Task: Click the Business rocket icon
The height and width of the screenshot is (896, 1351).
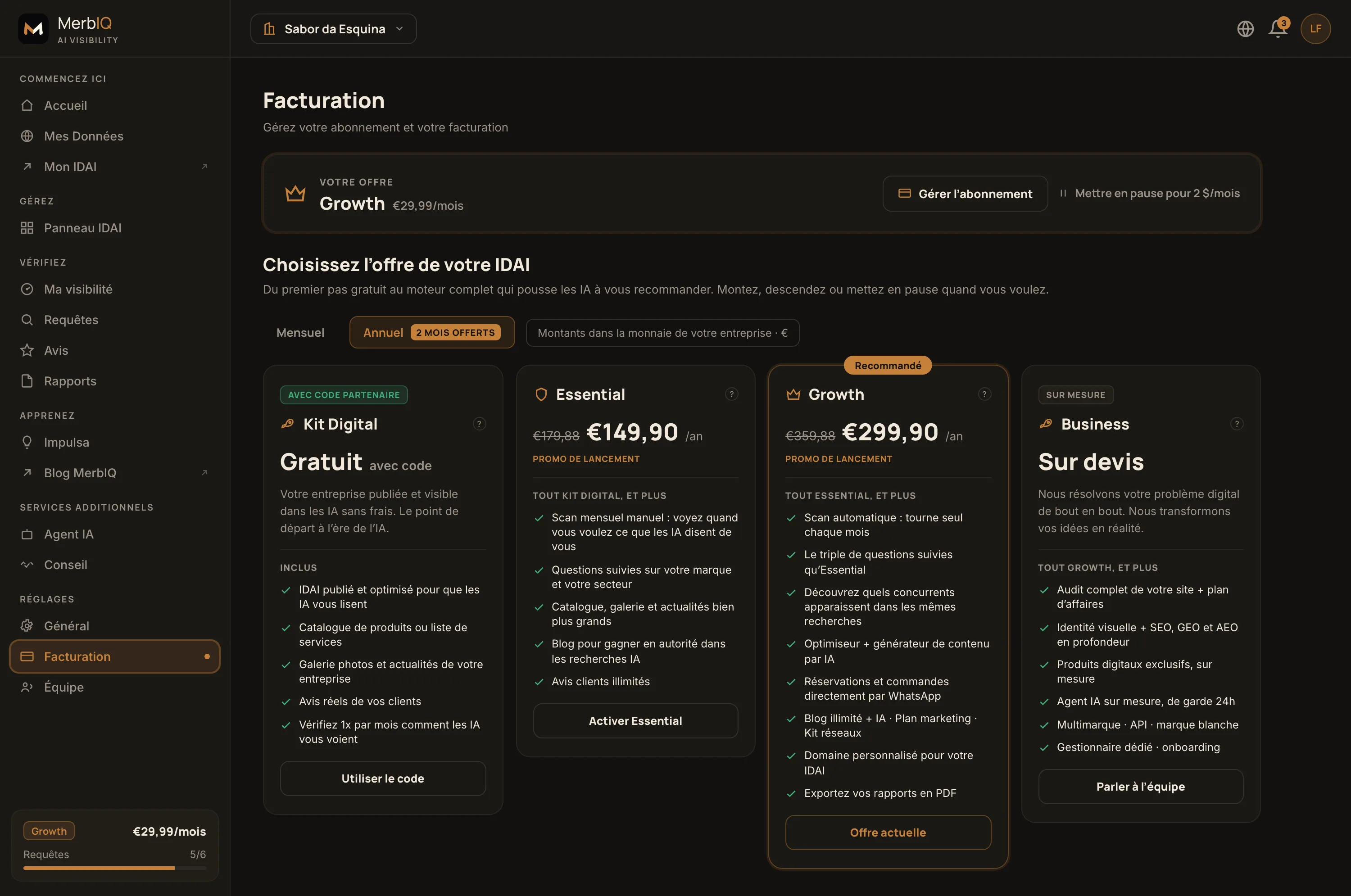Action: 1046,424
